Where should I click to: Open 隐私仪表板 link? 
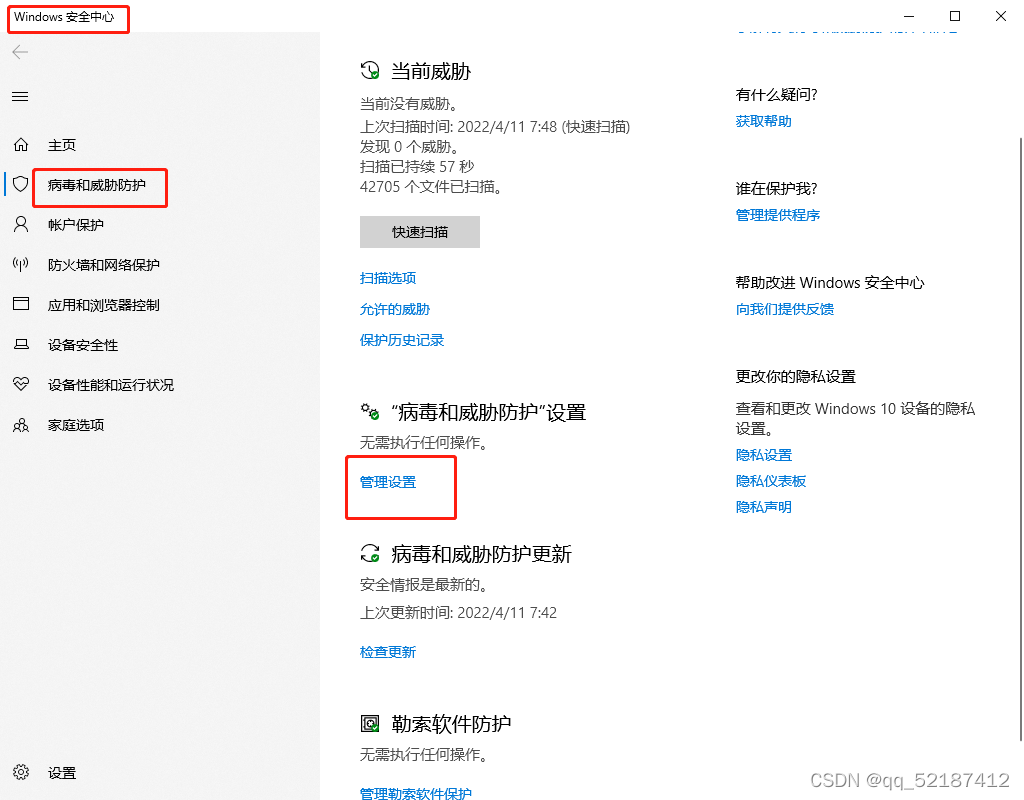pyautogui.click(x=771, y=481)
